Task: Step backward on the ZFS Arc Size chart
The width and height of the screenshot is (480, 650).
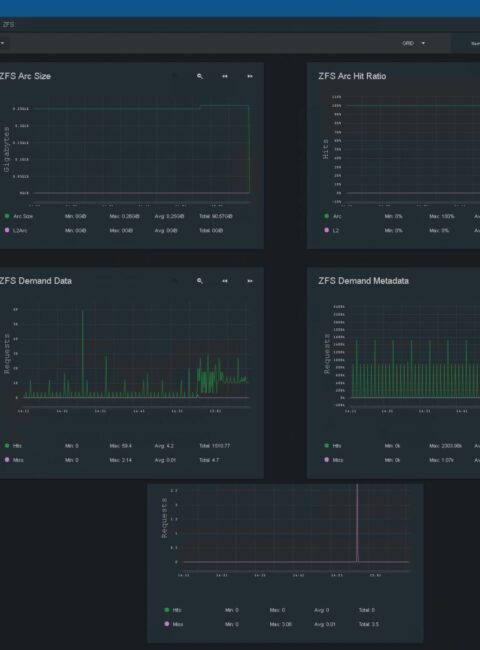Action: (x=225, y=76)
